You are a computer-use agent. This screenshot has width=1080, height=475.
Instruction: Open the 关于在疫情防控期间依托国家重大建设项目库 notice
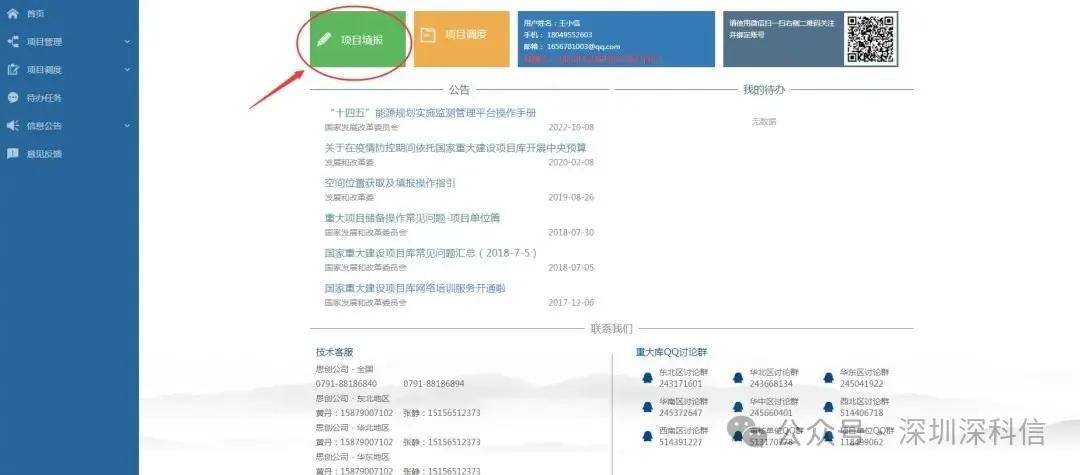click(455, 148)
